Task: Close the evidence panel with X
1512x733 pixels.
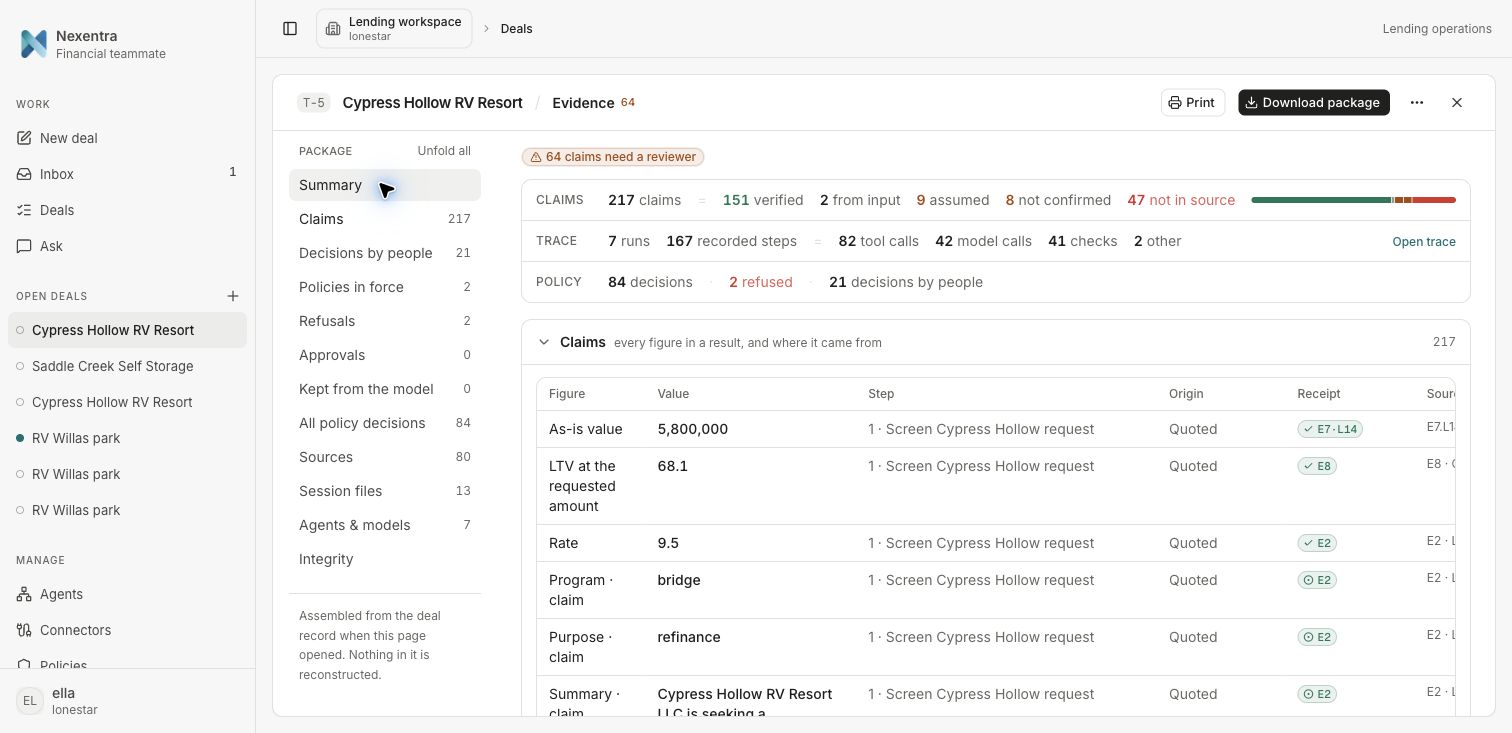Action: pos(1457,103)
